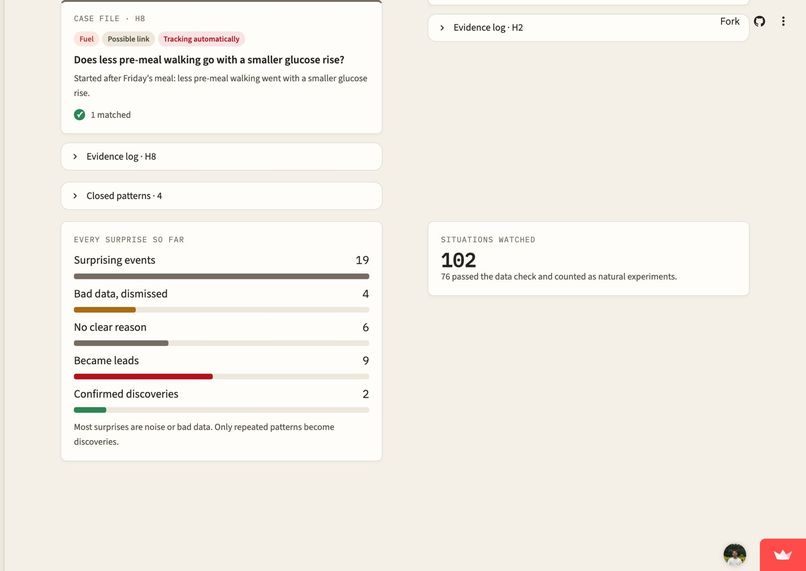Expand the Evidence log H2 section

588,28
